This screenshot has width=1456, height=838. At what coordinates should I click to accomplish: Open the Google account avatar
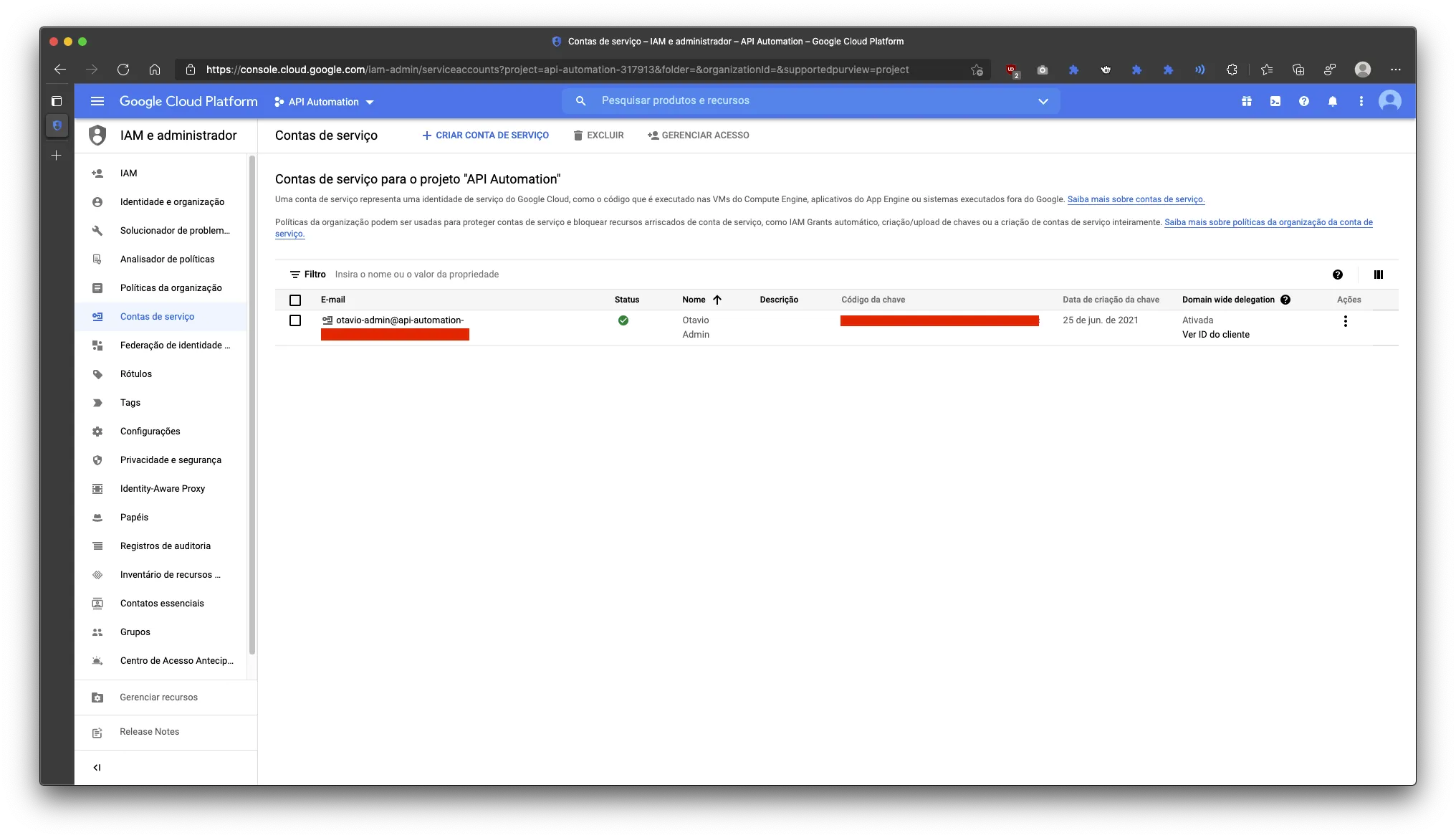tap(1390, 101)
